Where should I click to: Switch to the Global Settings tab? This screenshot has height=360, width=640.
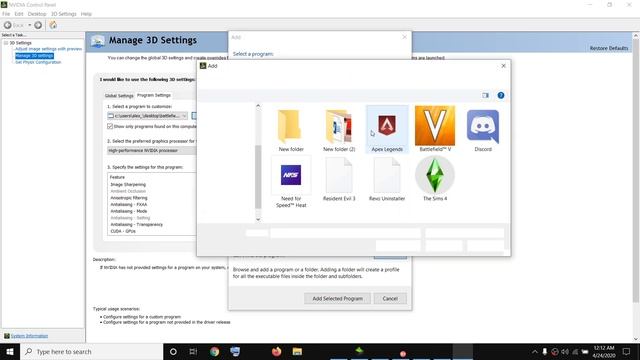pos(119,96)
